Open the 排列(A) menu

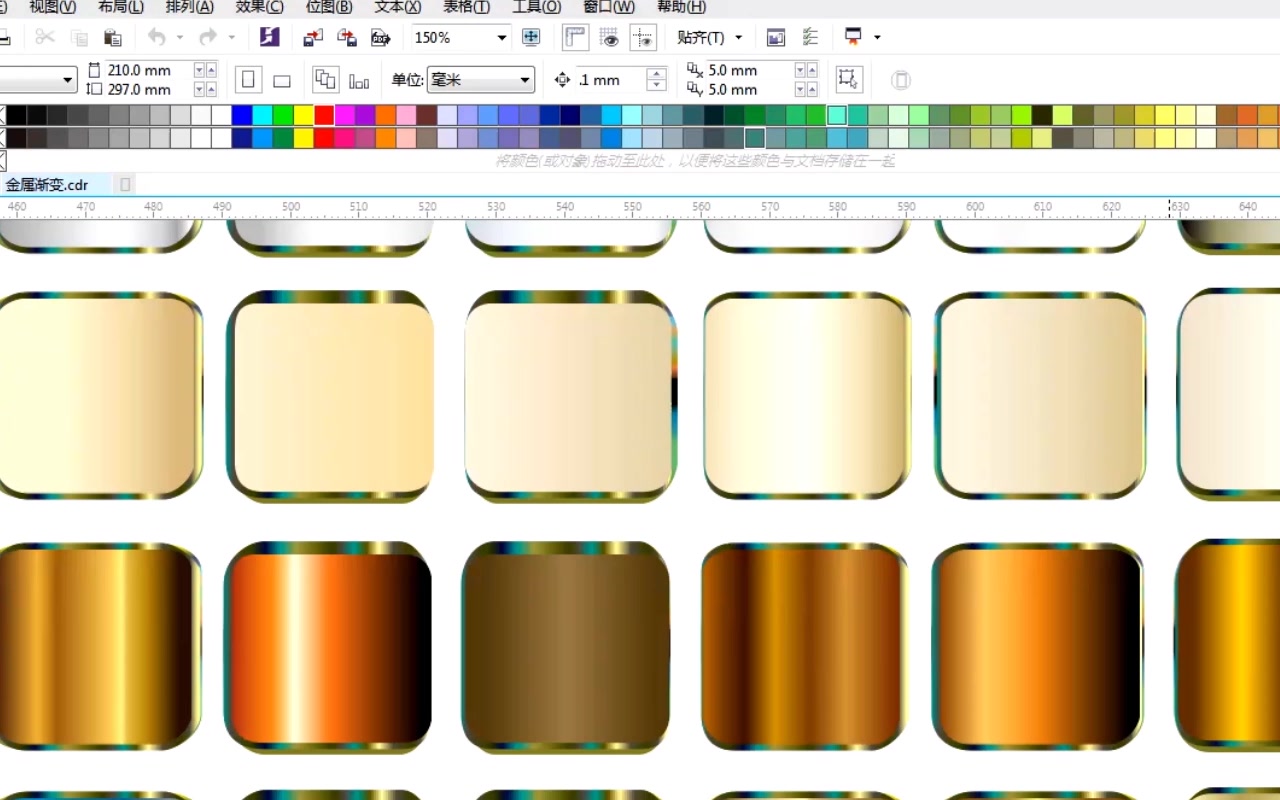[x=190, y=7]
